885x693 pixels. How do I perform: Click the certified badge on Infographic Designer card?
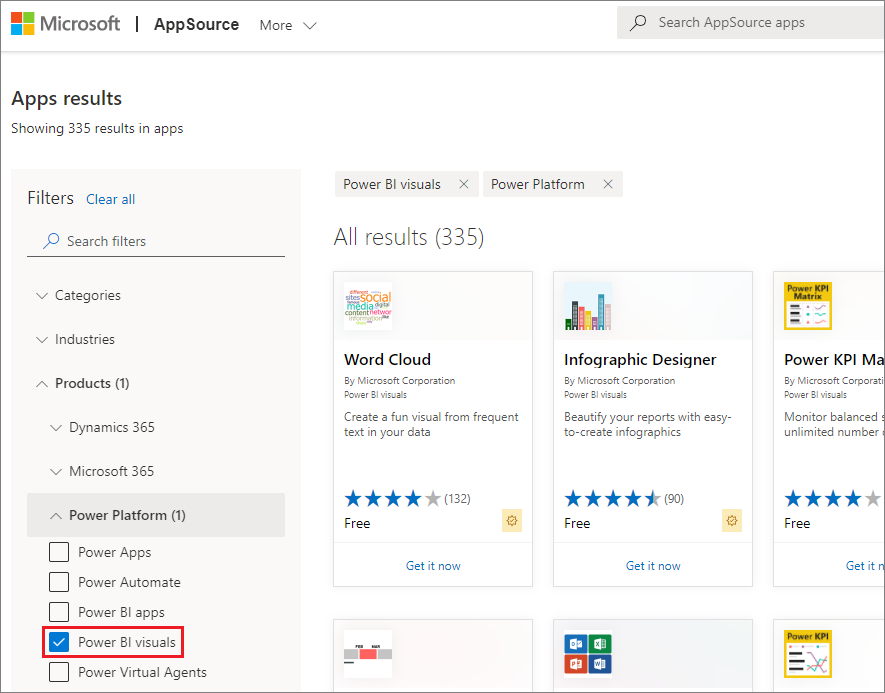[x=732, y=520]
